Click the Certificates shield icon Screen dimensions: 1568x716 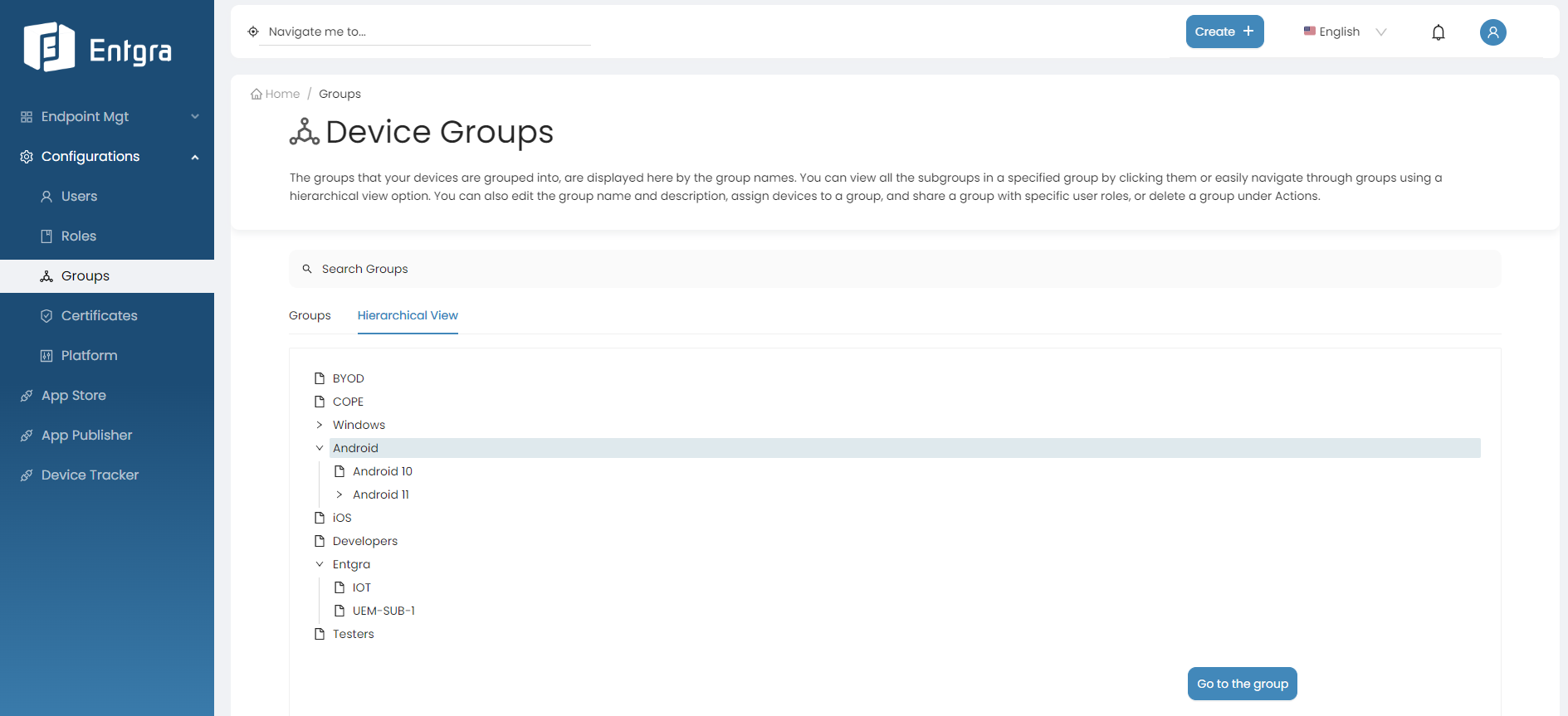pyautogui.click(x=46, y=316)
